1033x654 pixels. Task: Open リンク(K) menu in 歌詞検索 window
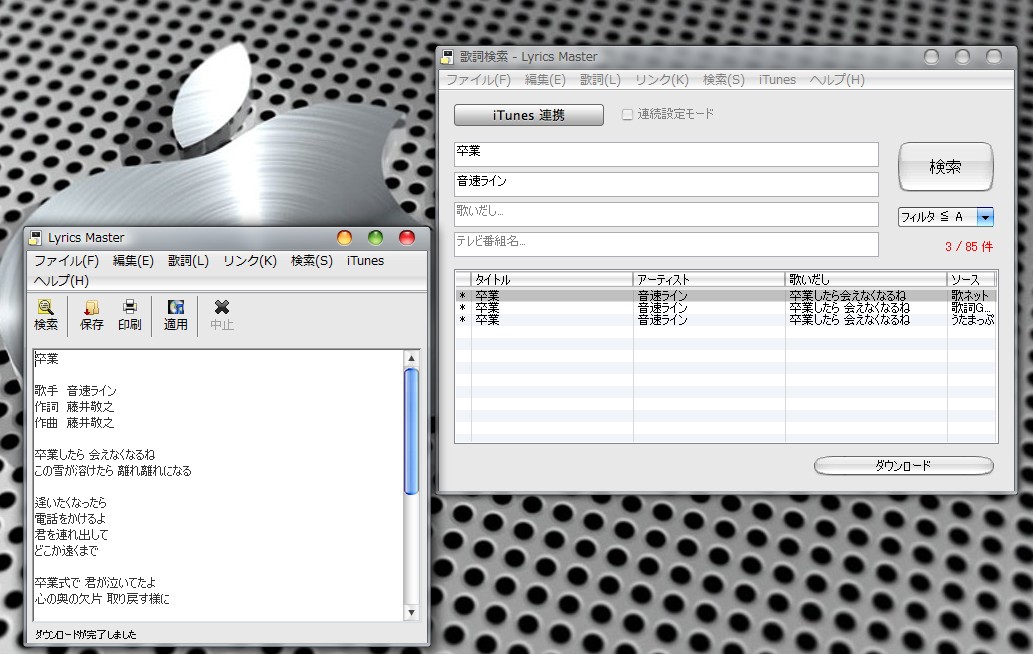point(662,80)
